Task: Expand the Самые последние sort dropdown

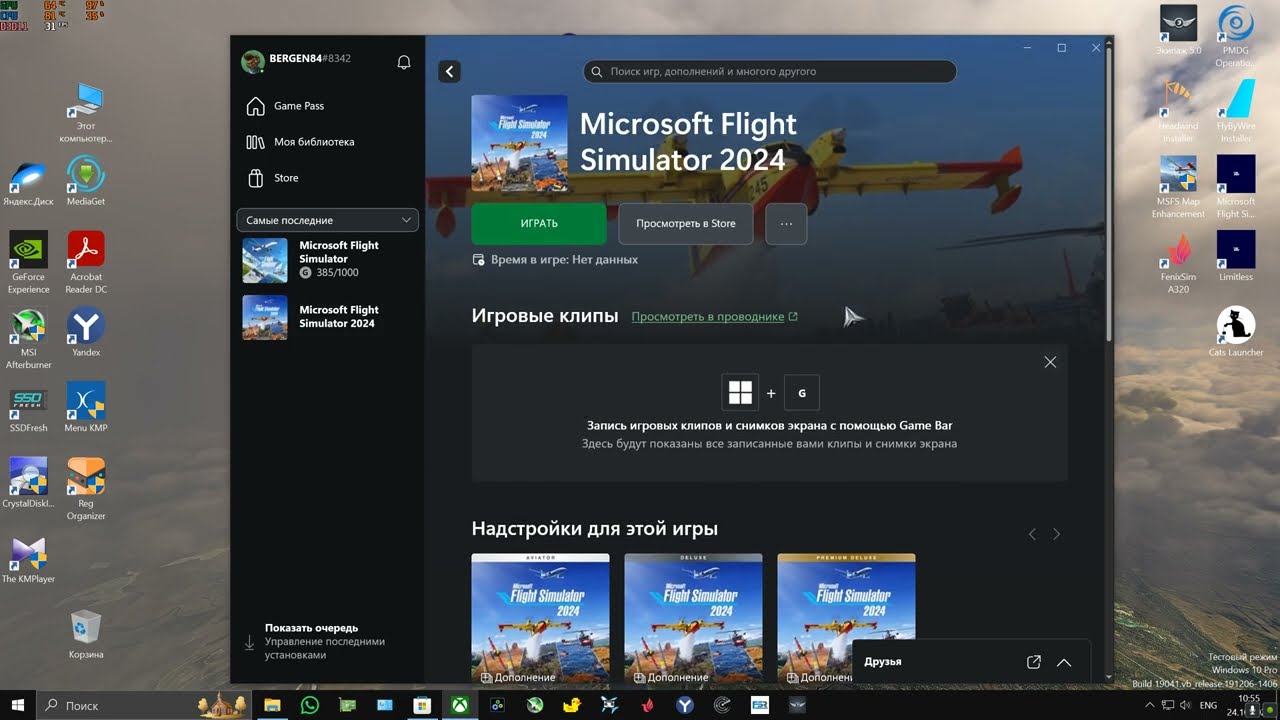Action: click(328, 220)
